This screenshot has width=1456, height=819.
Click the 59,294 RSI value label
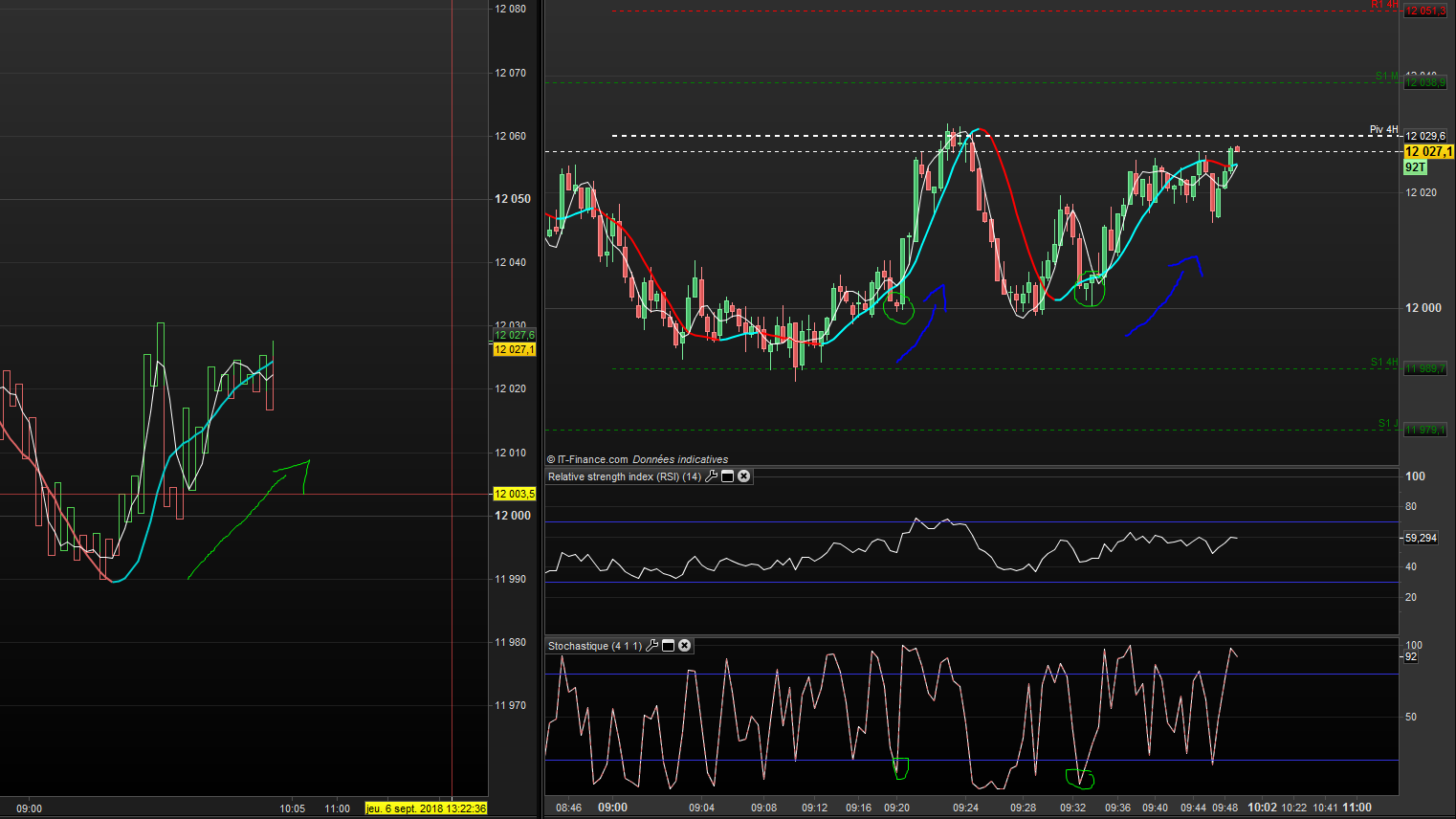click(x=1421, y=538)
